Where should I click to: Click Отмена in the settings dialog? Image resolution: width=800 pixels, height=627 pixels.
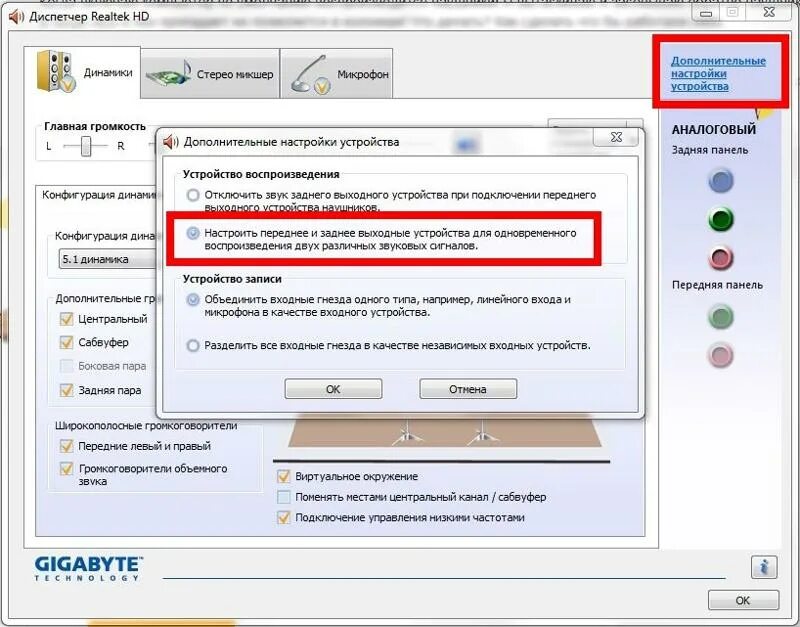coord(468,389)
